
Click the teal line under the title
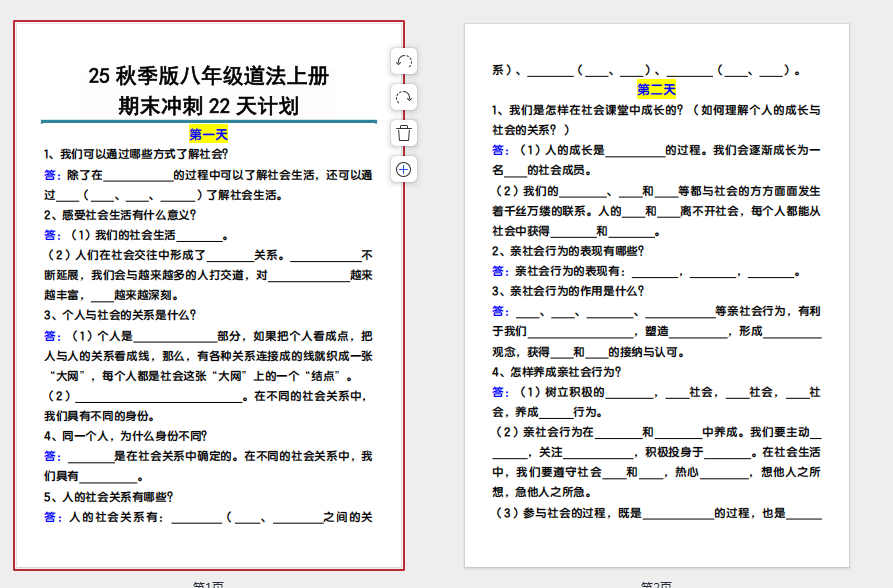[209, 121]
